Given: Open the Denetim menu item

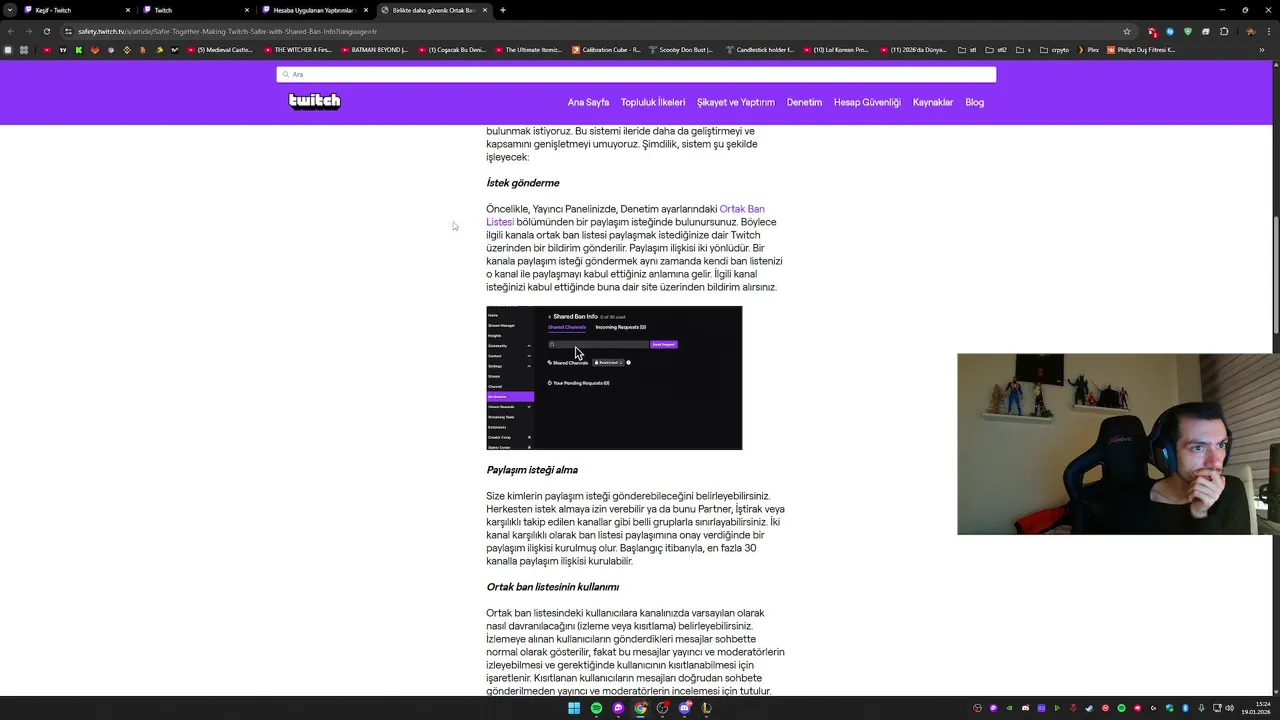Looking at the screenshot, I should 804,102.
